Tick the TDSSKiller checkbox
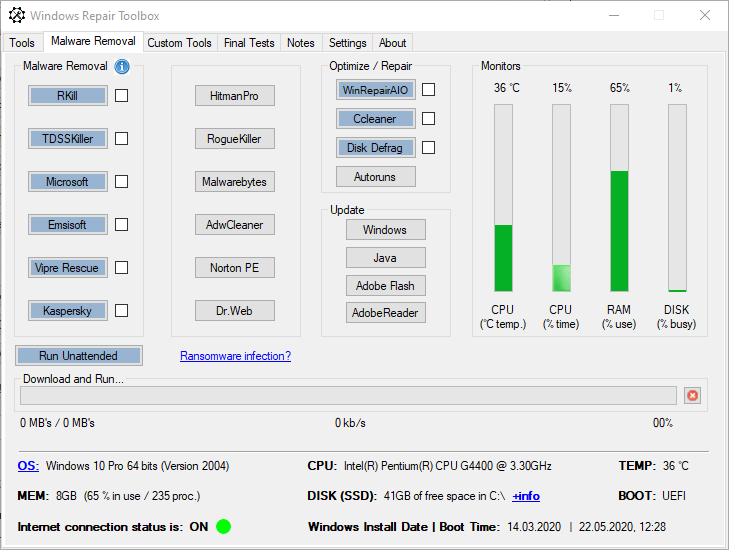This screenshot has width=729, height=550. point(121,139)
